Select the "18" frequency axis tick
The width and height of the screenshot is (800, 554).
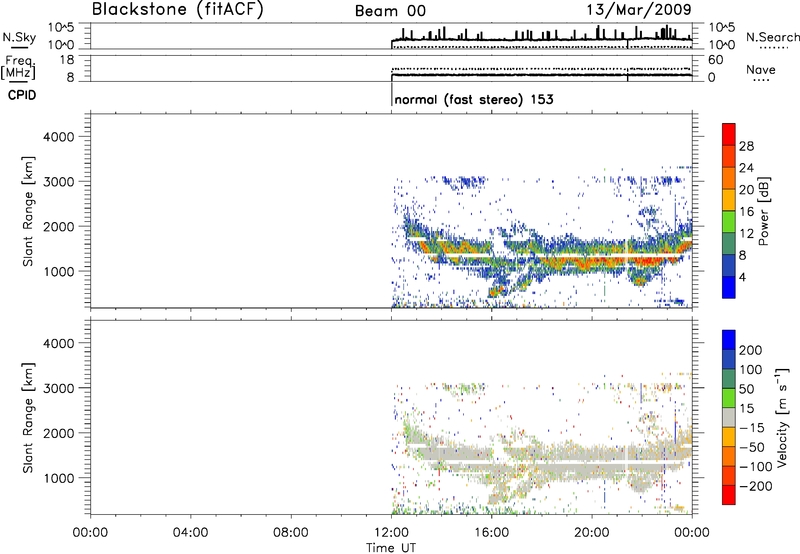point(67,60)
